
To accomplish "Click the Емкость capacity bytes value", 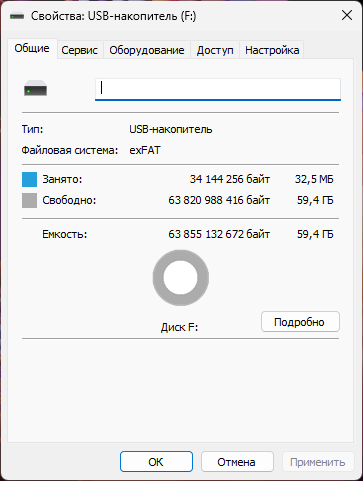I will 219,234.
